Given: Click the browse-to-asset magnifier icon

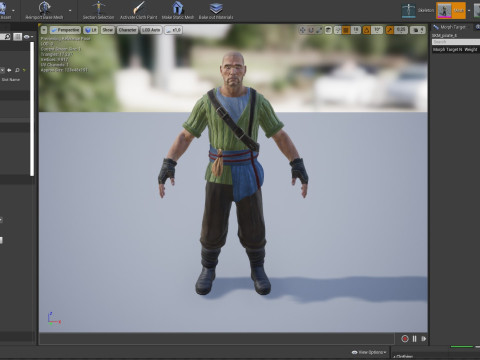Looking at the screenshot, I should (x=17, y=70).
